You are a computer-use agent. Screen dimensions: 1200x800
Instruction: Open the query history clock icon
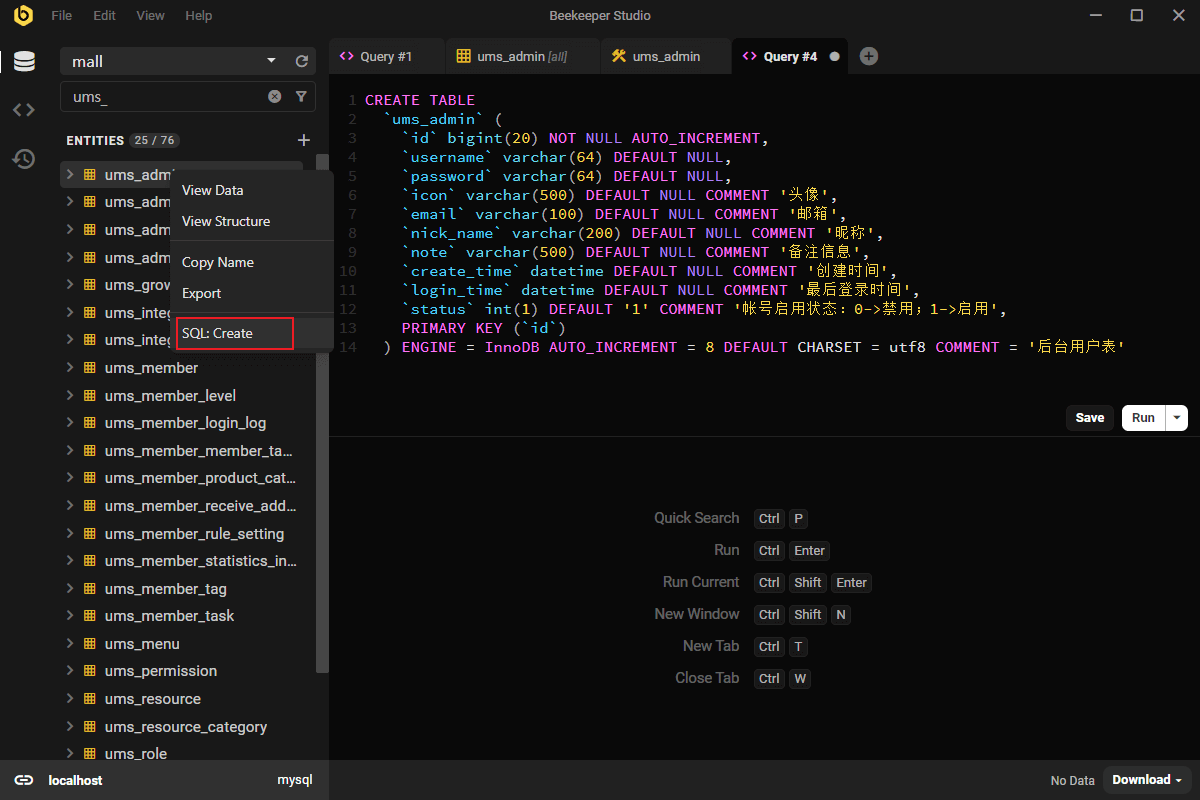(x=24, y=159)
